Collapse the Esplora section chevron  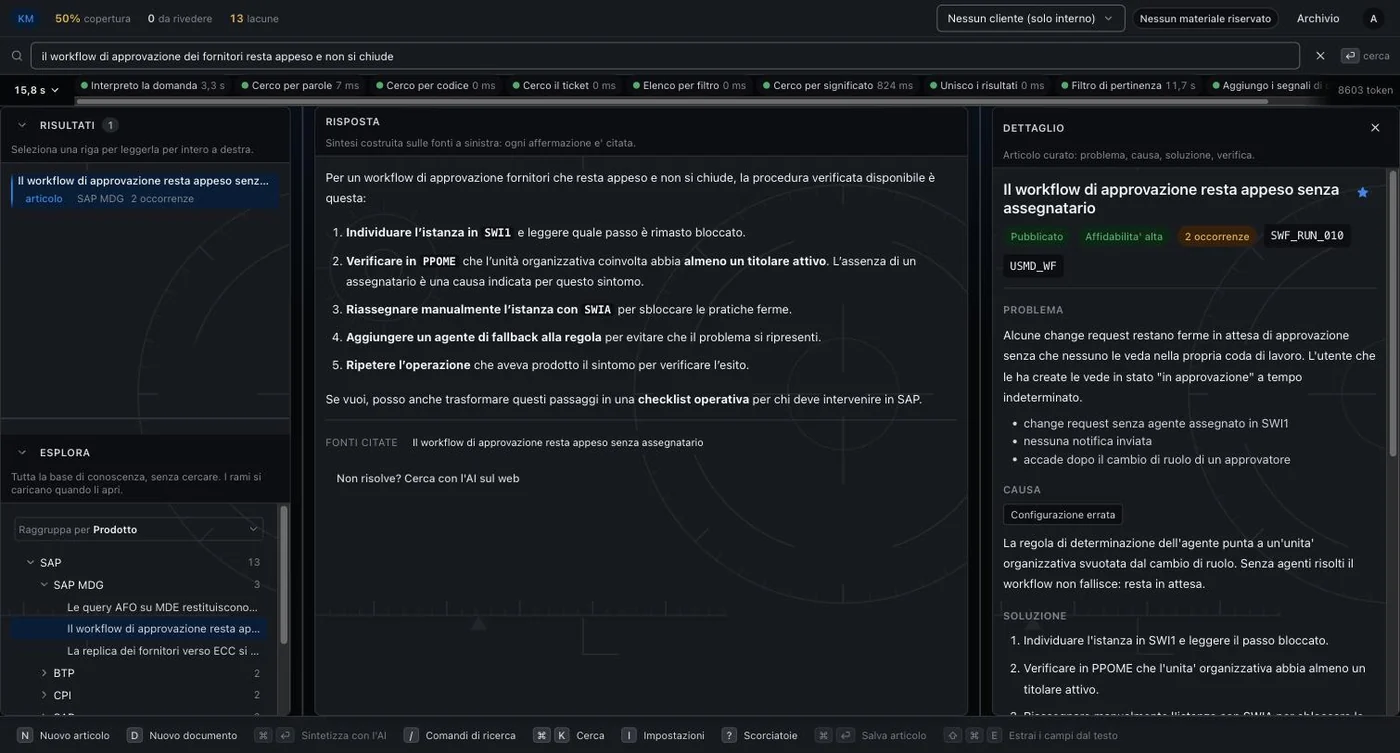point(22,452)
